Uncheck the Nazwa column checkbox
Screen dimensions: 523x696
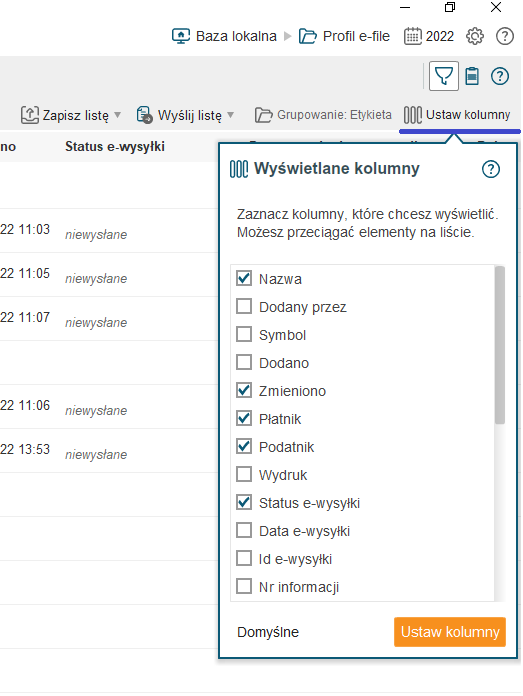(x=244, y=278)
